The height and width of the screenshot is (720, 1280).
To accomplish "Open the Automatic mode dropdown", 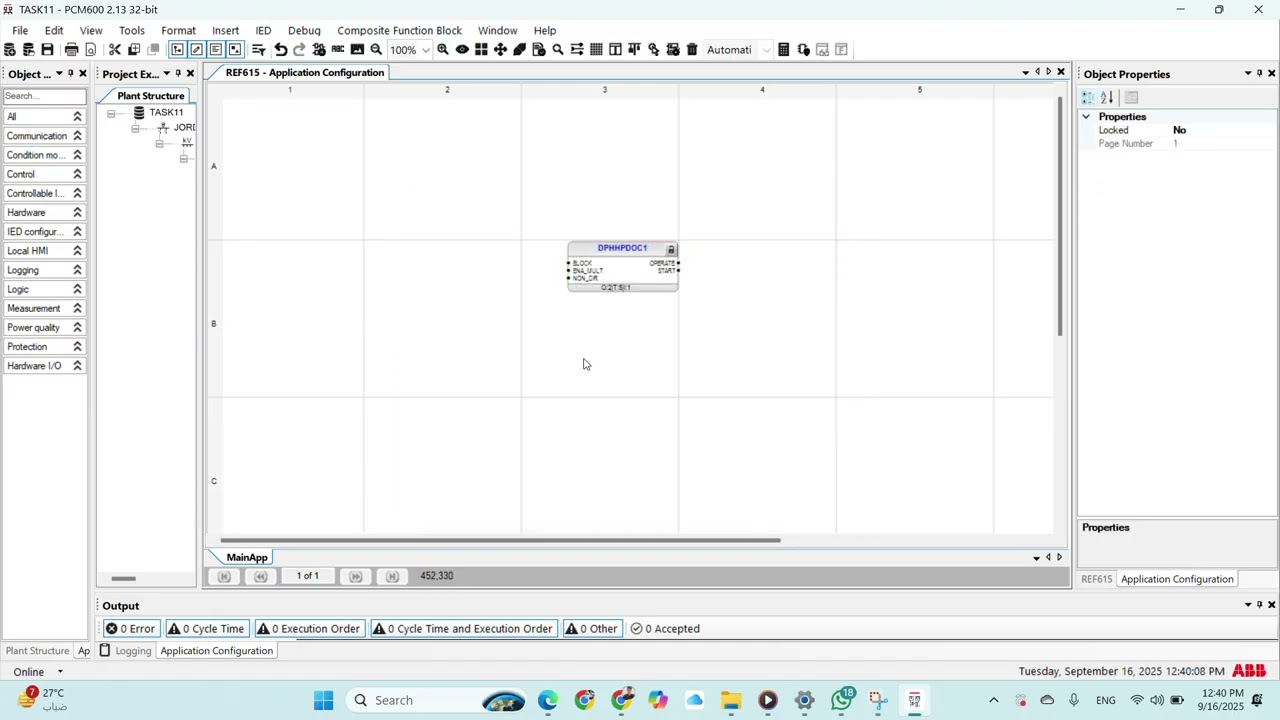I will click(x=767, y=50).
